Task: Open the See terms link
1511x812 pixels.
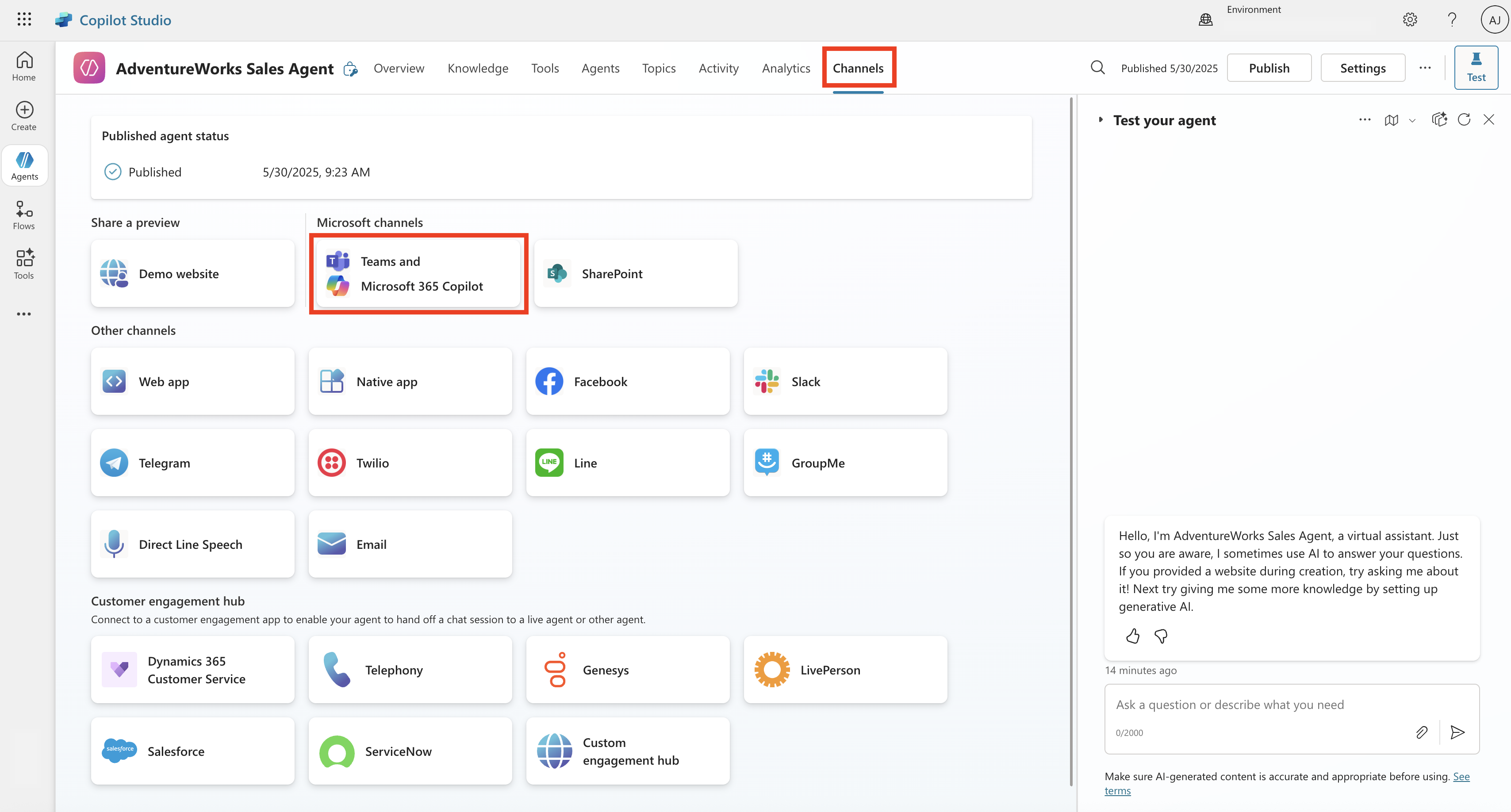Action: pos(1461,776)
